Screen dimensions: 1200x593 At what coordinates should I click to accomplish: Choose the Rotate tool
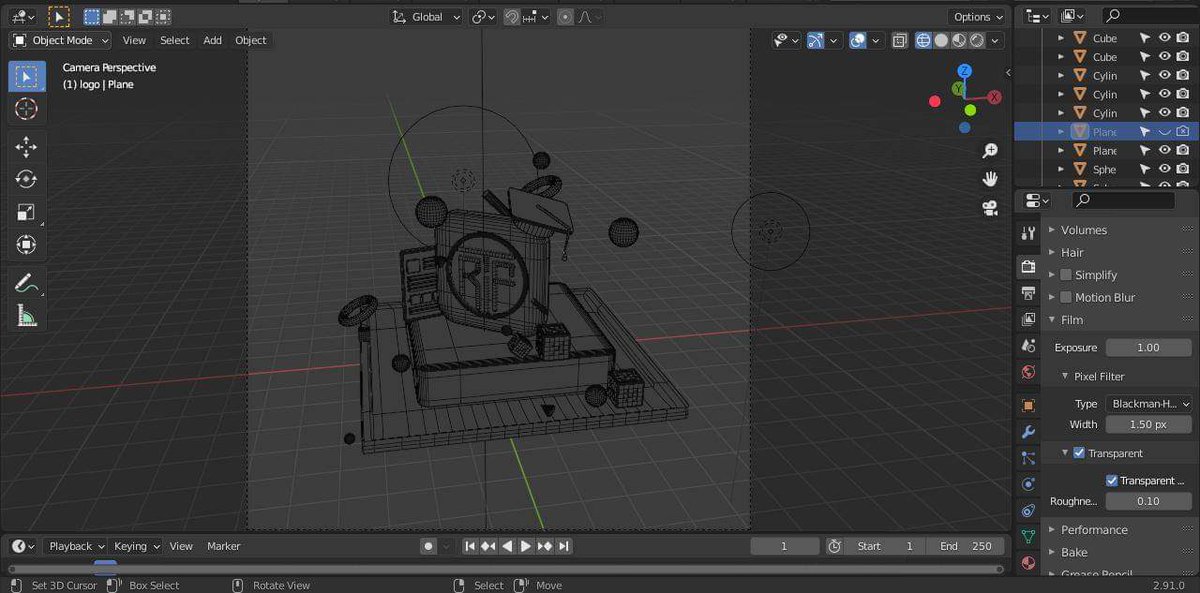click(x=27, y=179)
